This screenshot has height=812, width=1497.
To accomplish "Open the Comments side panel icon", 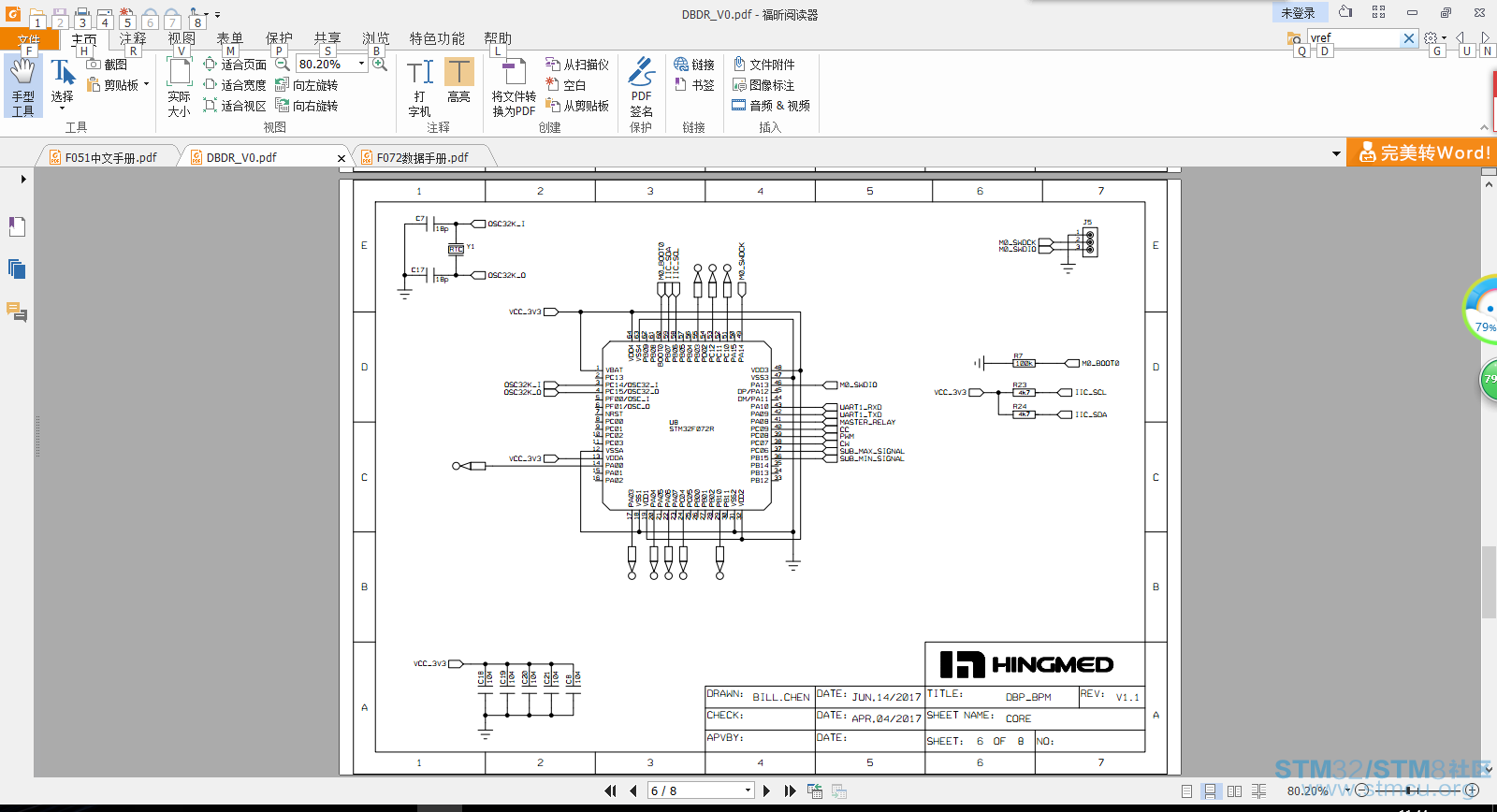I will coord(17,312).
